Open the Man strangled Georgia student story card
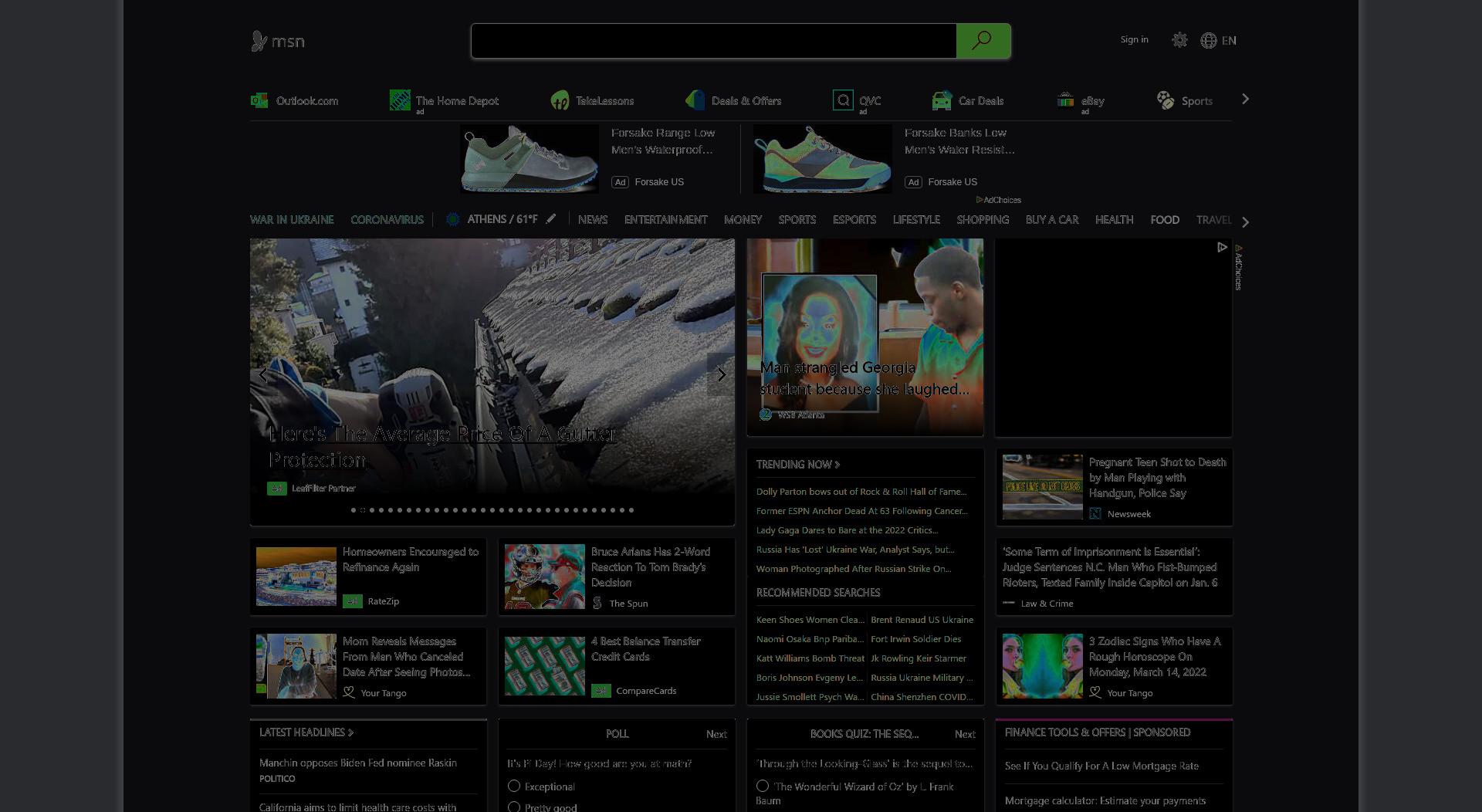The width and height of the screenshot is (1482, 812). (865, 337)
